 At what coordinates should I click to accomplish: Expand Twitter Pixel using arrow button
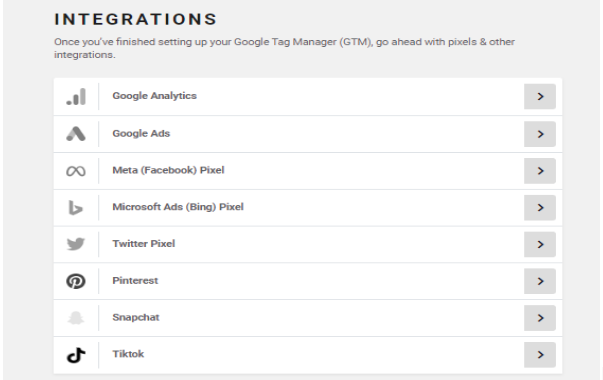tap(540, 244)
